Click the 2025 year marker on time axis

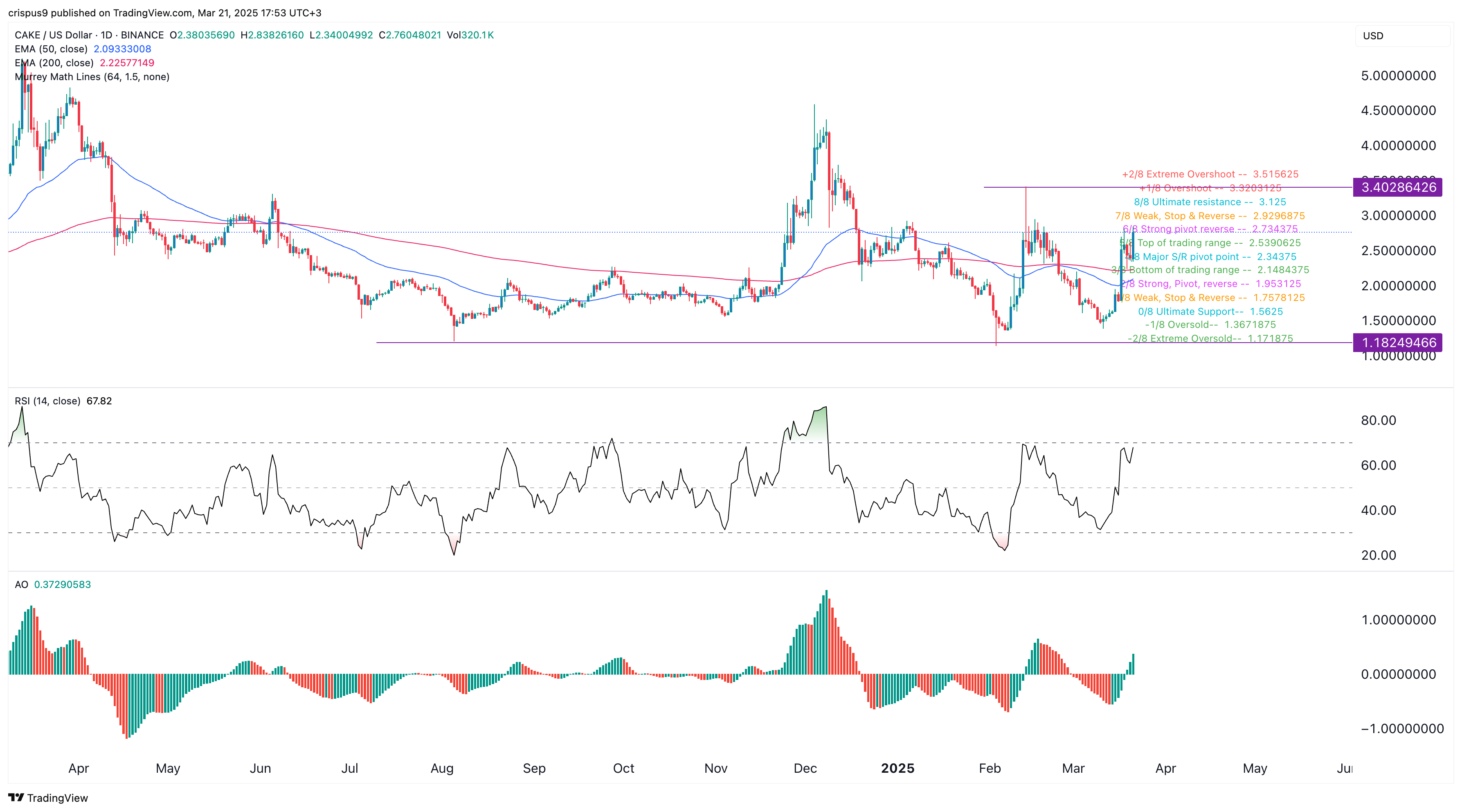[897, 768]
